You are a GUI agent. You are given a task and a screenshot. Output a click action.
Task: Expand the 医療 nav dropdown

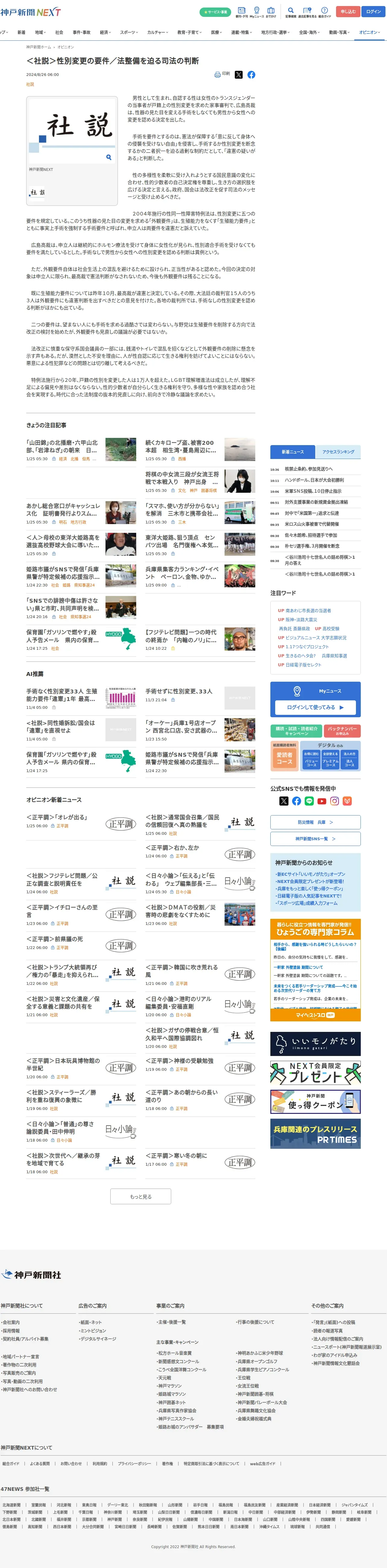coord(217,32)
